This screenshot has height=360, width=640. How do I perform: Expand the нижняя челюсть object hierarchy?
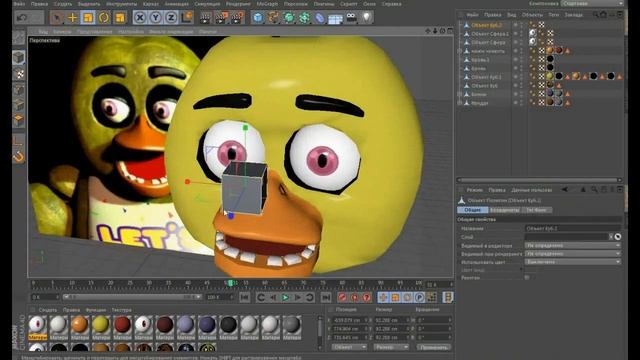click(460, 51)
